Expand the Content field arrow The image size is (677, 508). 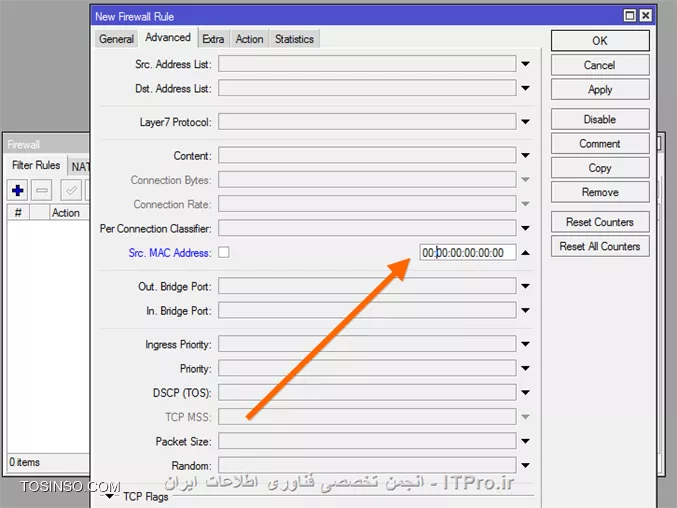(525, 155)
